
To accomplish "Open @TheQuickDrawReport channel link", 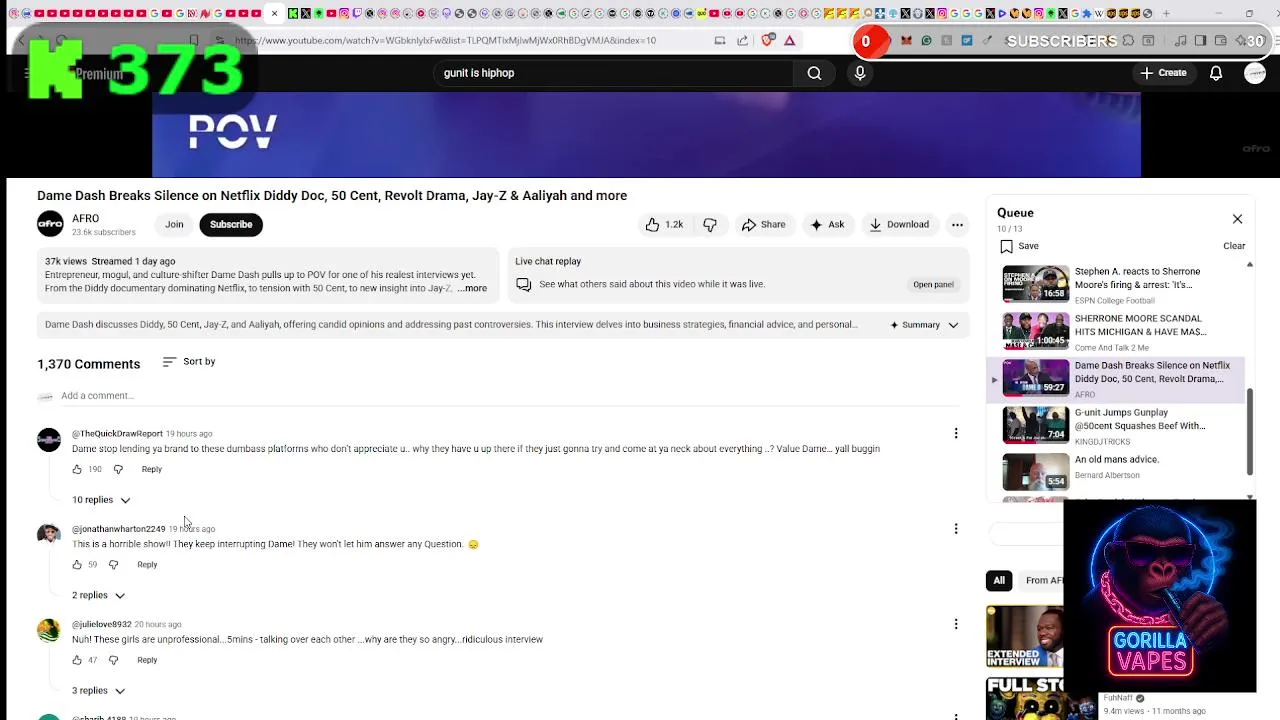I will 117,434.
